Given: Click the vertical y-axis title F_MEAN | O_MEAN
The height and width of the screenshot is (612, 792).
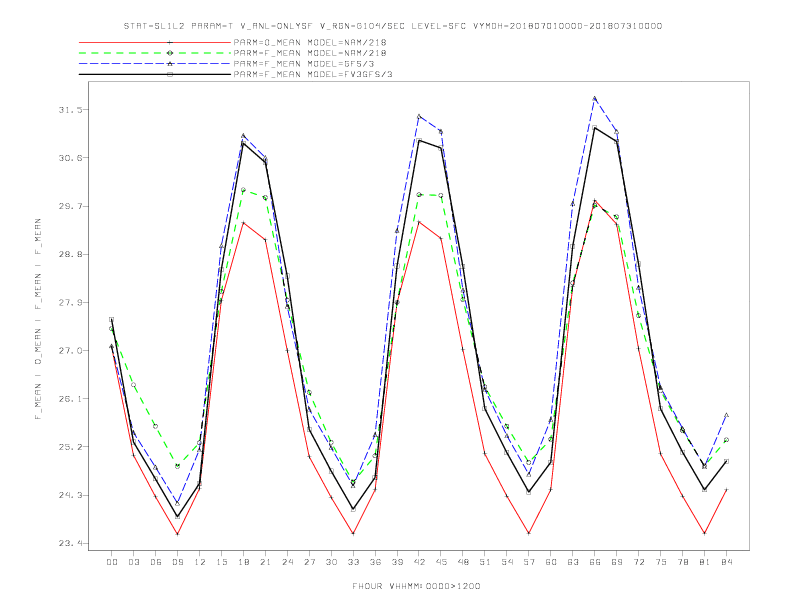Looking at the screenshot, I should point(38,319).
